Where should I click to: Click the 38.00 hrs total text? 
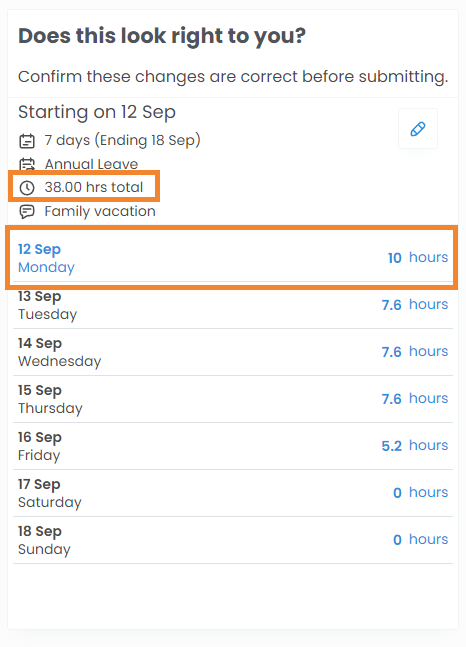pos(94,187)
